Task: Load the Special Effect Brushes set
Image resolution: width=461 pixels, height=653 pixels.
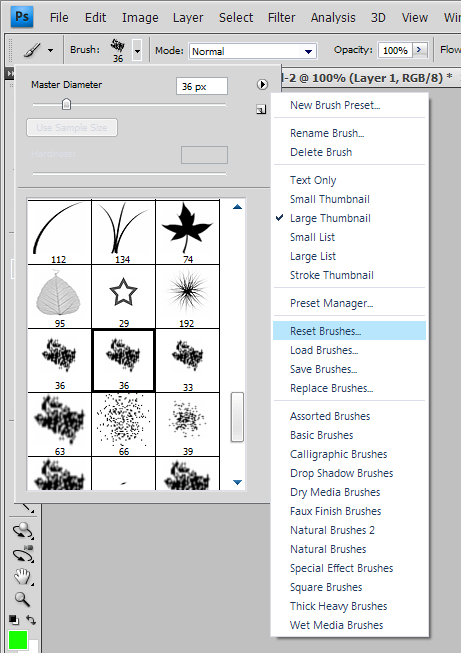Action: [x=341, y=568]
